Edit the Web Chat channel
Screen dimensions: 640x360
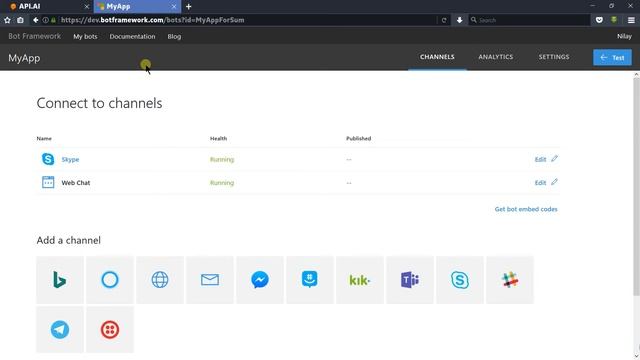pyautogui.click(x=540, y=182)
